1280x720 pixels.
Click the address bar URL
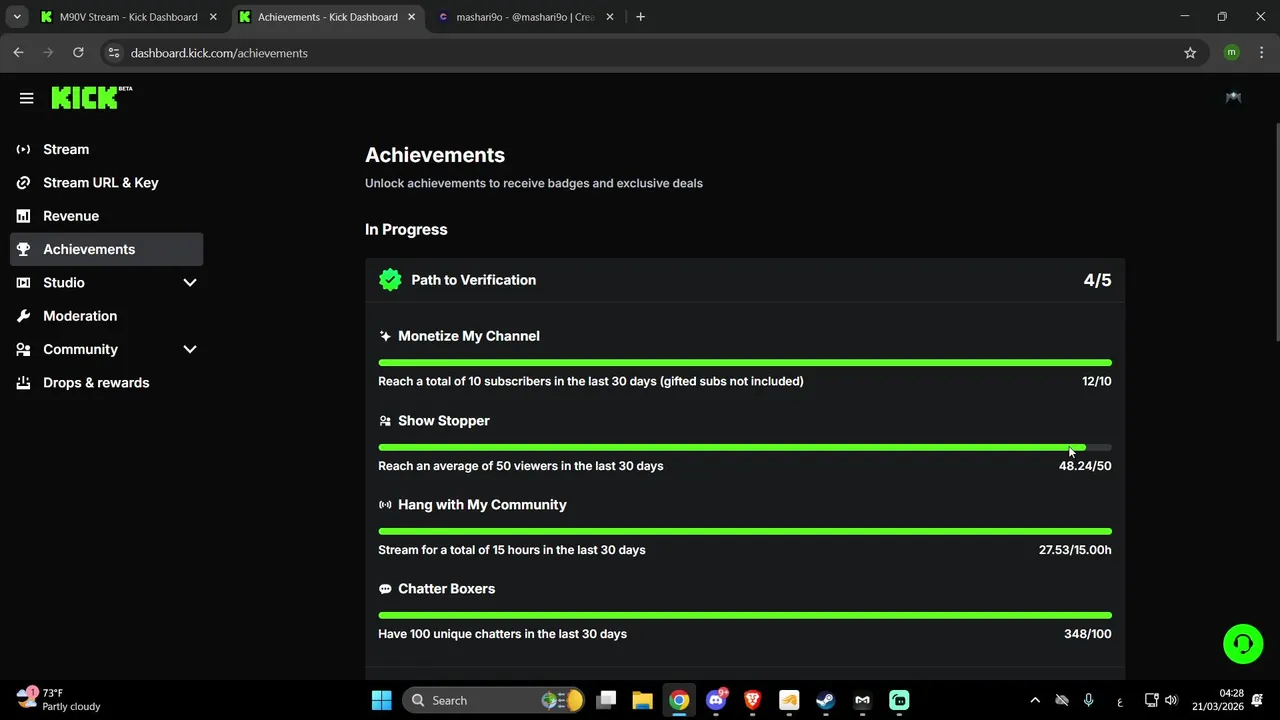point(219,53)
